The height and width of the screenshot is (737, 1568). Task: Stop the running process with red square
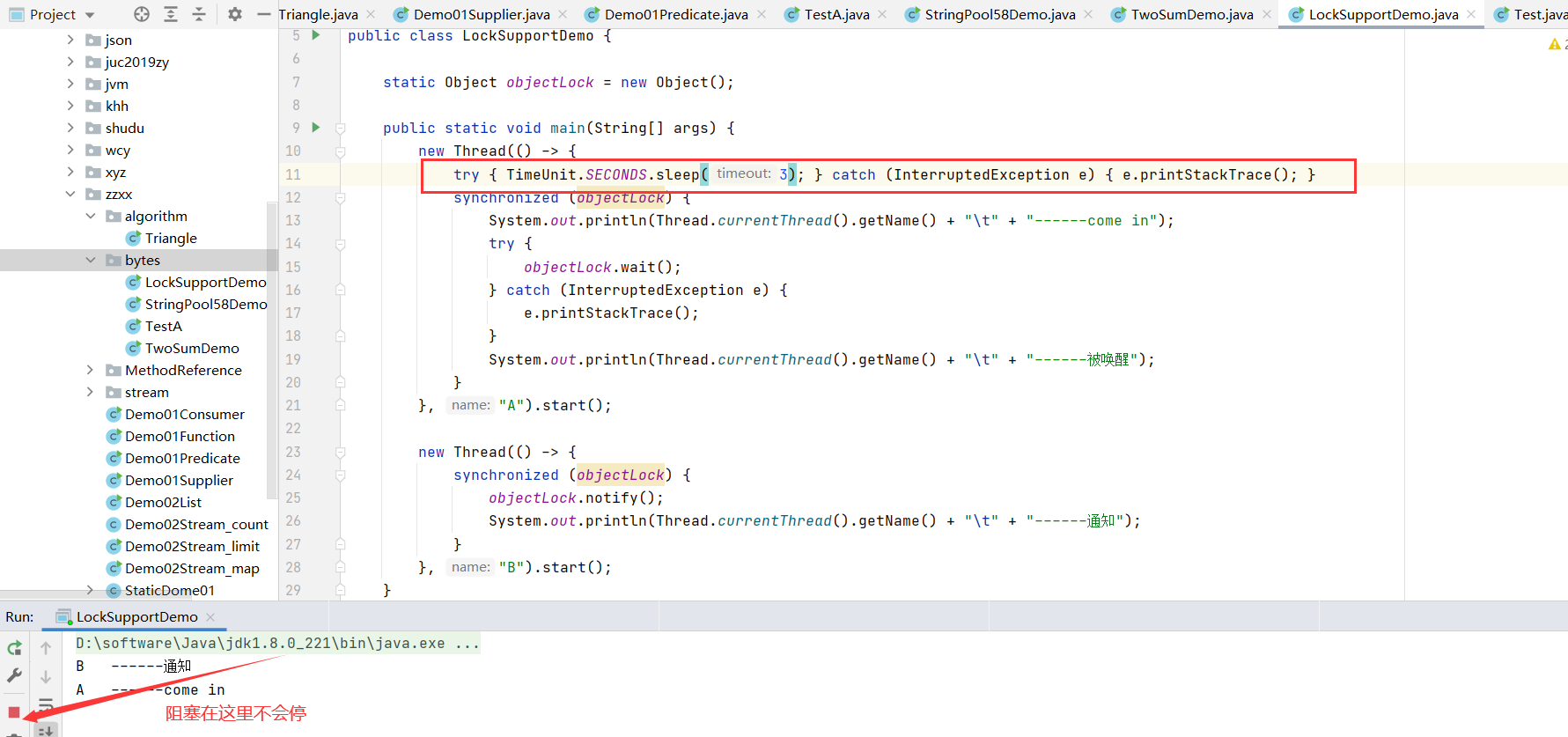pos(14,711)
